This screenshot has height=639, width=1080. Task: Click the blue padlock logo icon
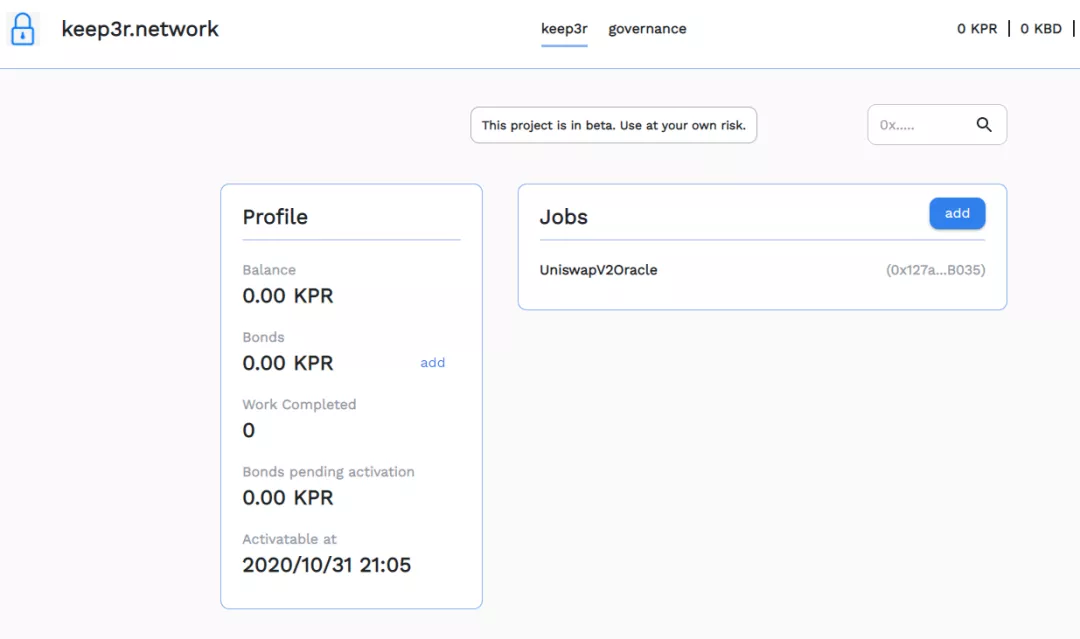23,29
